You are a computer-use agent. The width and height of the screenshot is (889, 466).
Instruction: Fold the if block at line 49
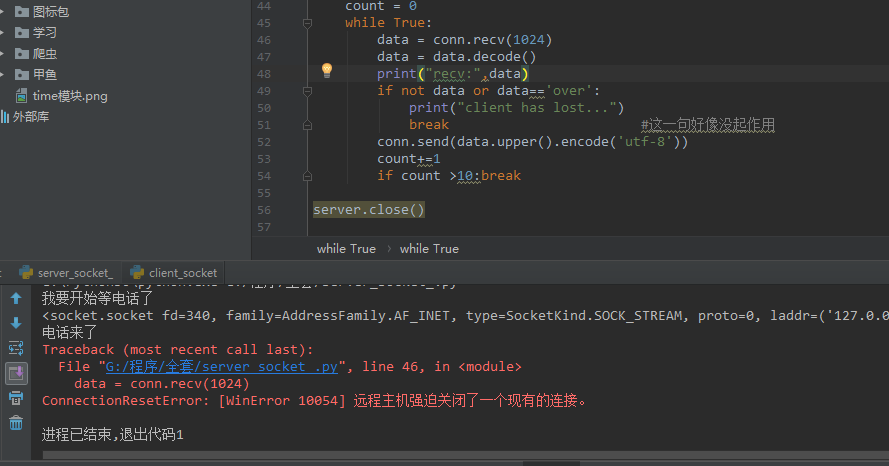(x=305, y=91)
